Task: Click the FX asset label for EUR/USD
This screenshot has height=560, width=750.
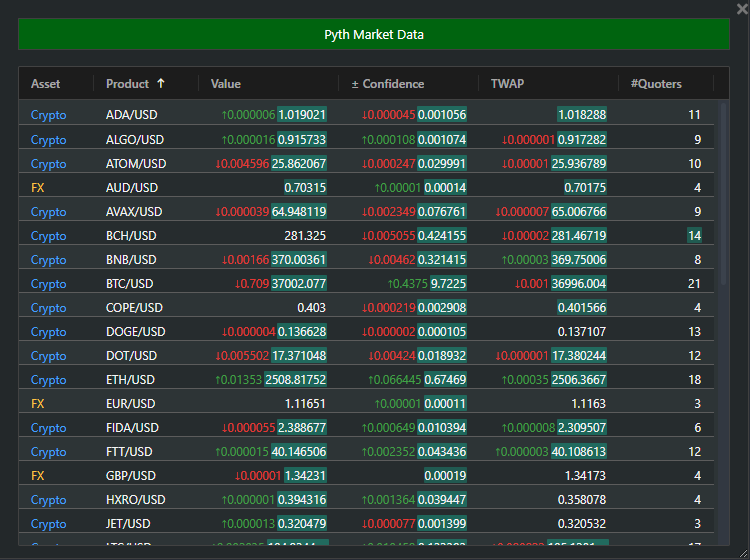Action: tap(37, 404)
